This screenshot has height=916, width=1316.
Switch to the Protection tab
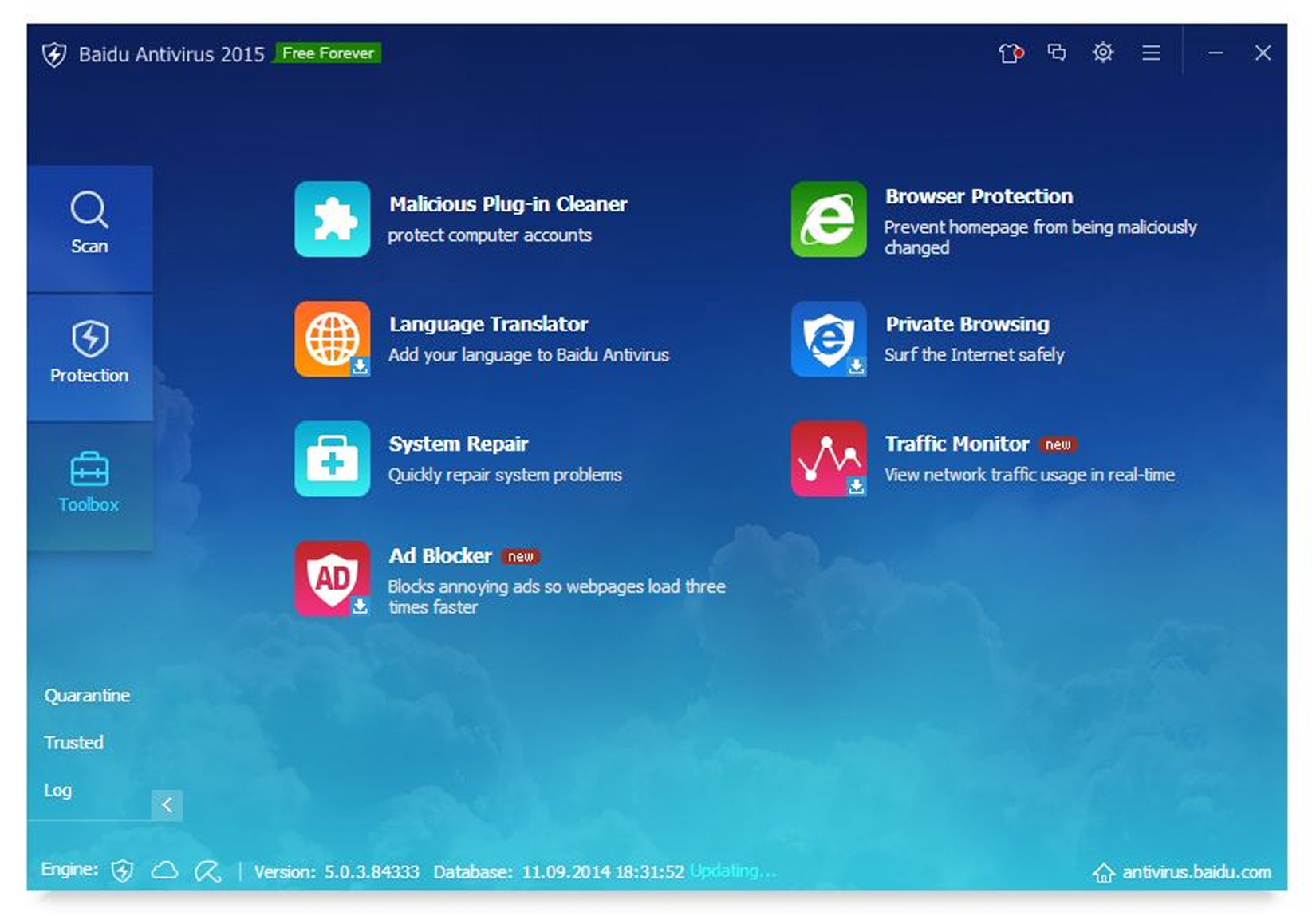(89, 354)
